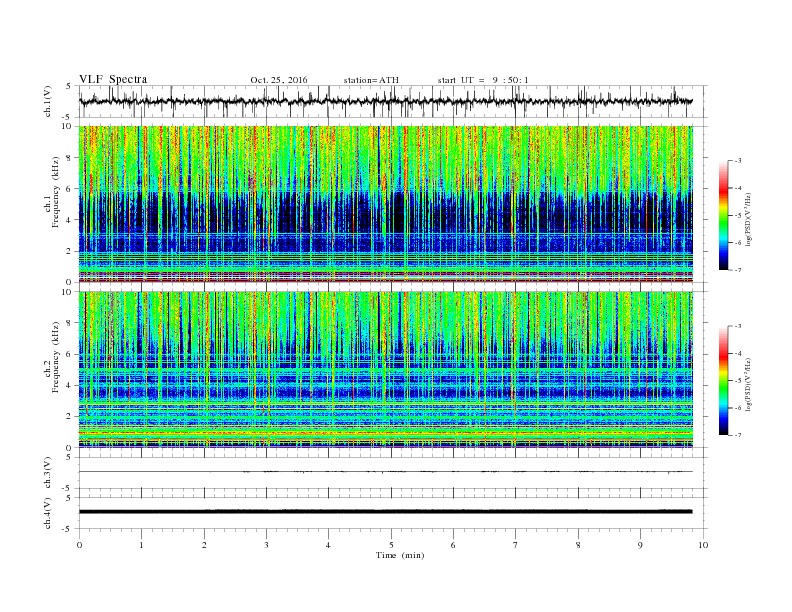Click the ch.1 color scale bar
This screenshot has height=612, width=792.
724,215
